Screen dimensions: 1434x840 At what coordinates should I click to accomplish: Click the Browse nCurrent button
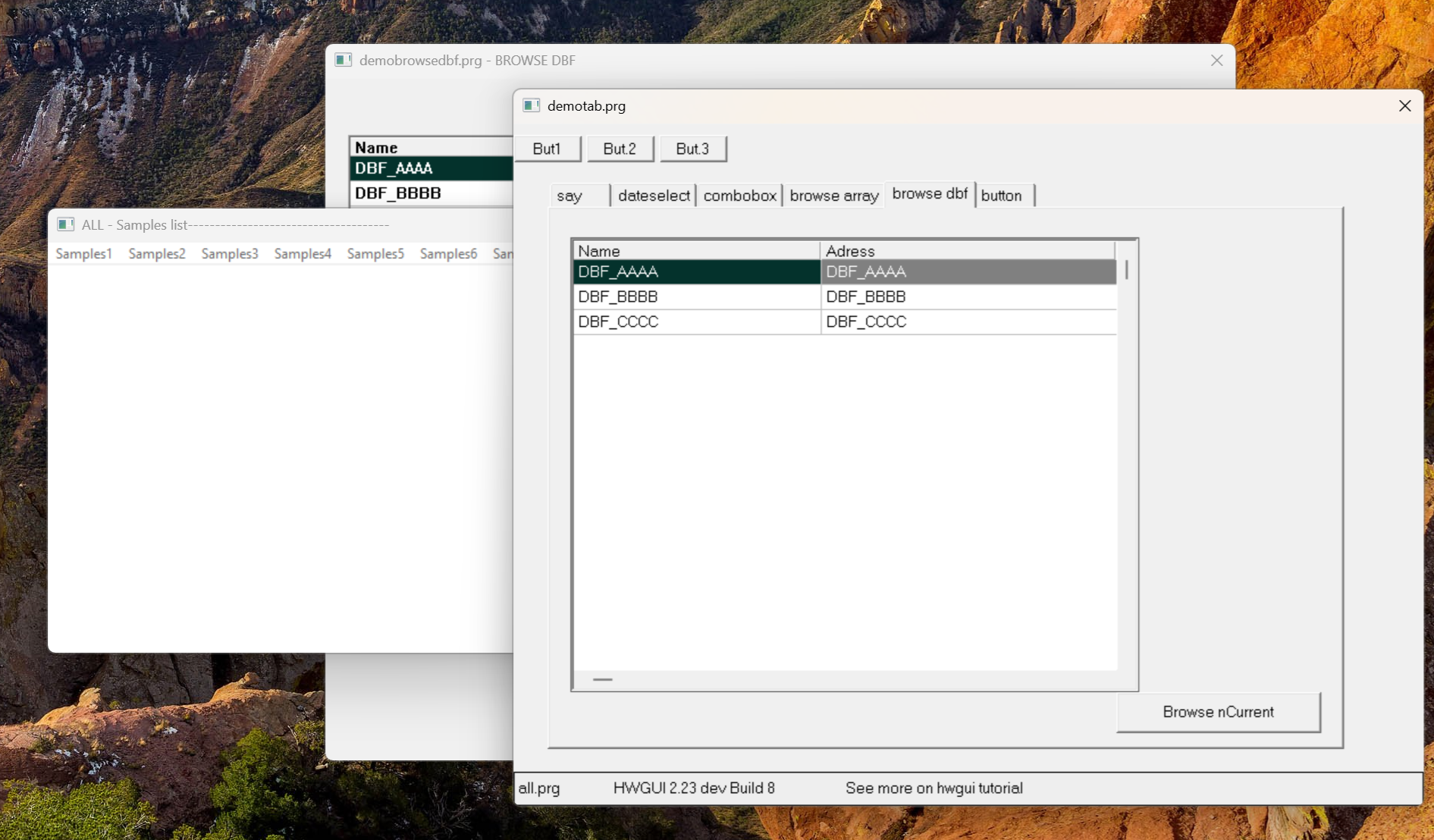pos(1218,712)
